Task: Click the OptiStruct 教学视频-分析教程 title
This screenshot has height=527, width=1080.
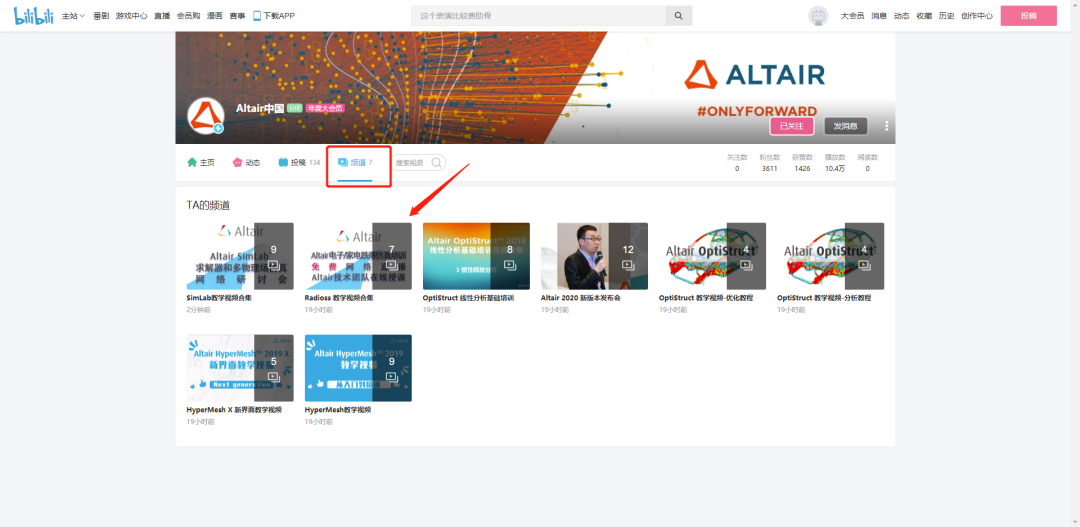Action: coord(824,298)
